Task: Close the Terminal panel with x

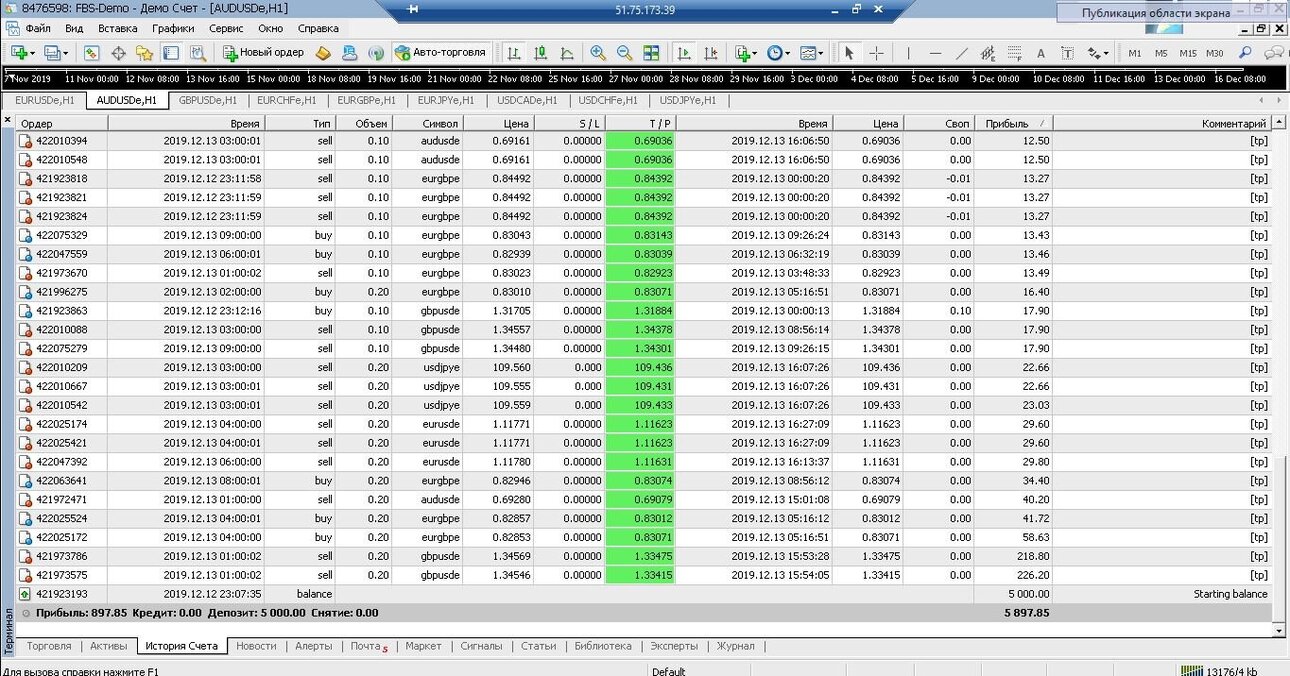Action: click(x=8, y=122)
